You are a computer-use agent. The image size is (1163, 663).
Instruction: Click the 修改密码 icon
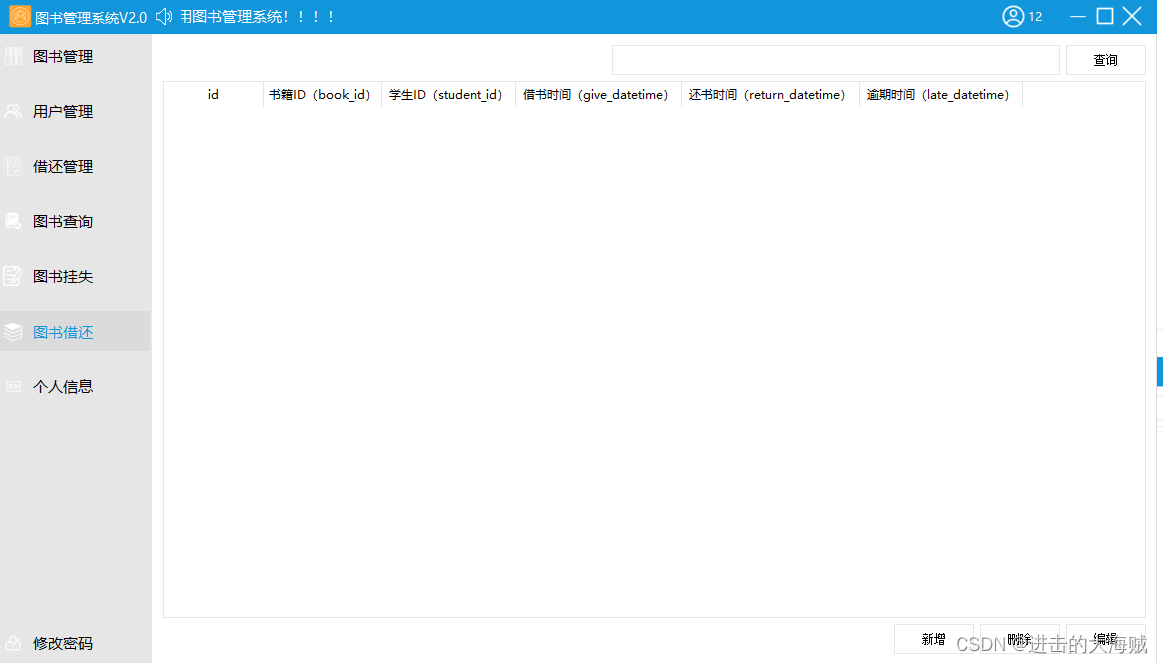coord(13,643)
